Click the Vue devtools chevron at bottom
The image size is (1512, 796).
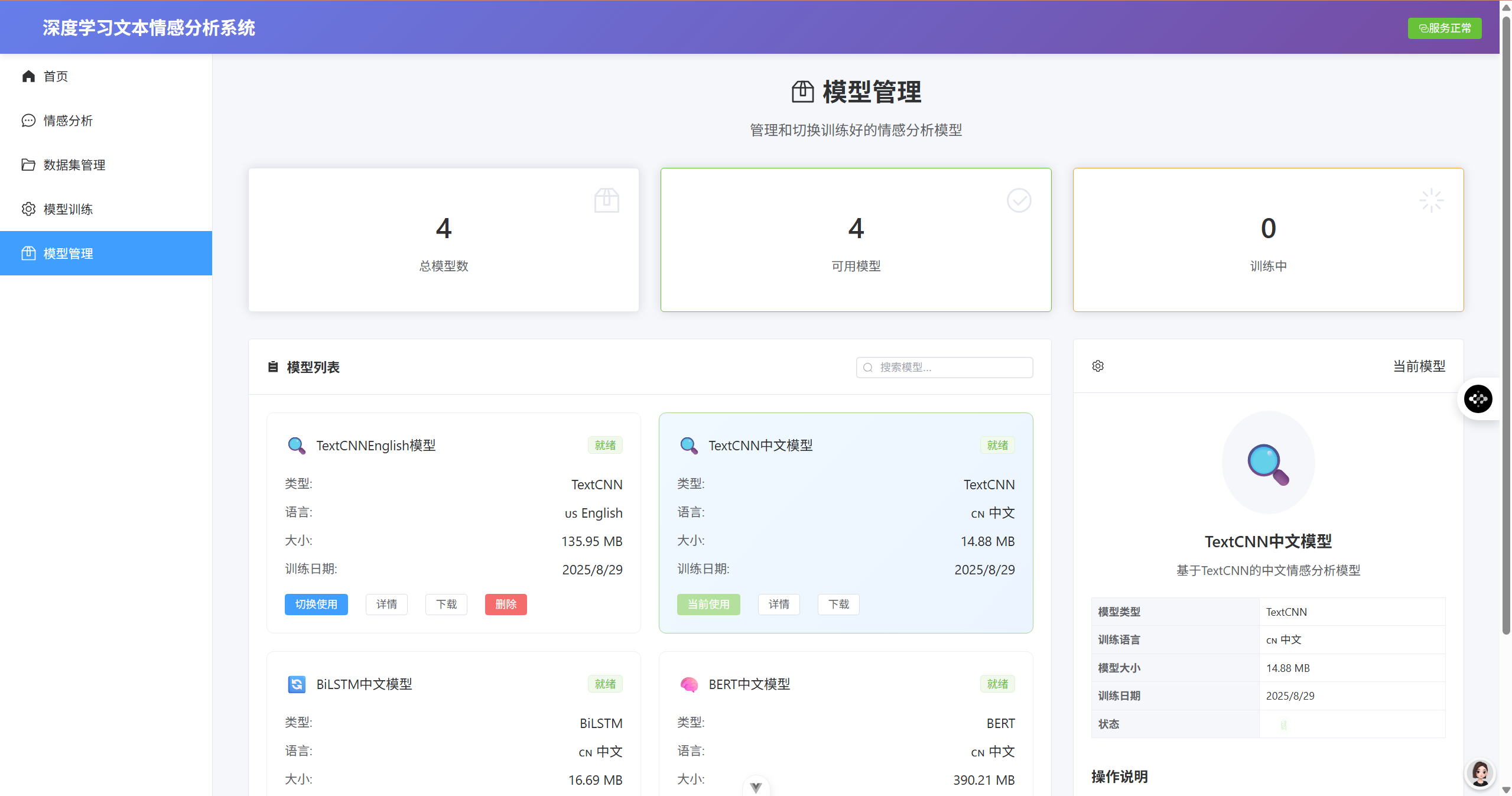pyautogui.click(x=756, y=787)
